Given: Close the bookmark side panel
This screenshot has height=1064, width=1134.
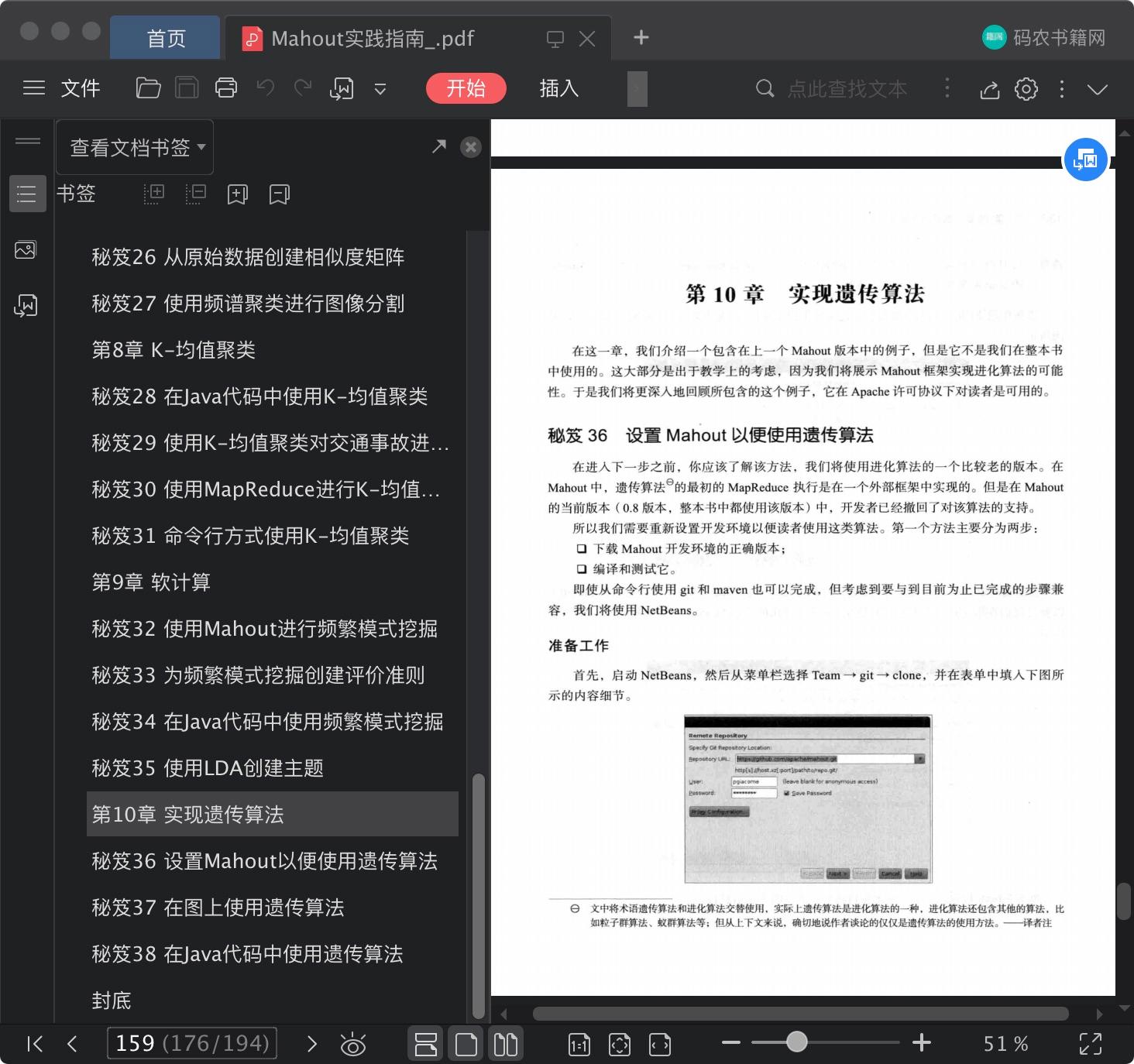Looking at the screenshot, I should point(471,147).
